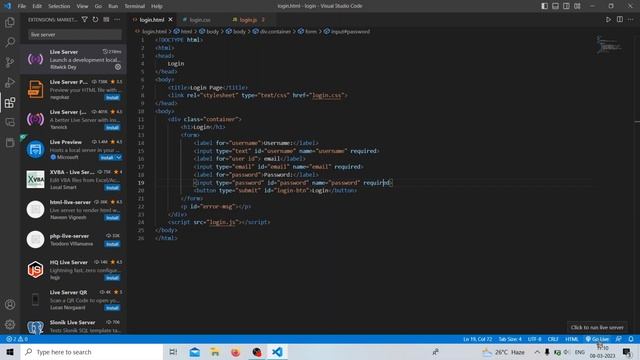Viewport: 640px width, 360px height.
Task: Install the html-live-server extension
Action: click(112, 218)
